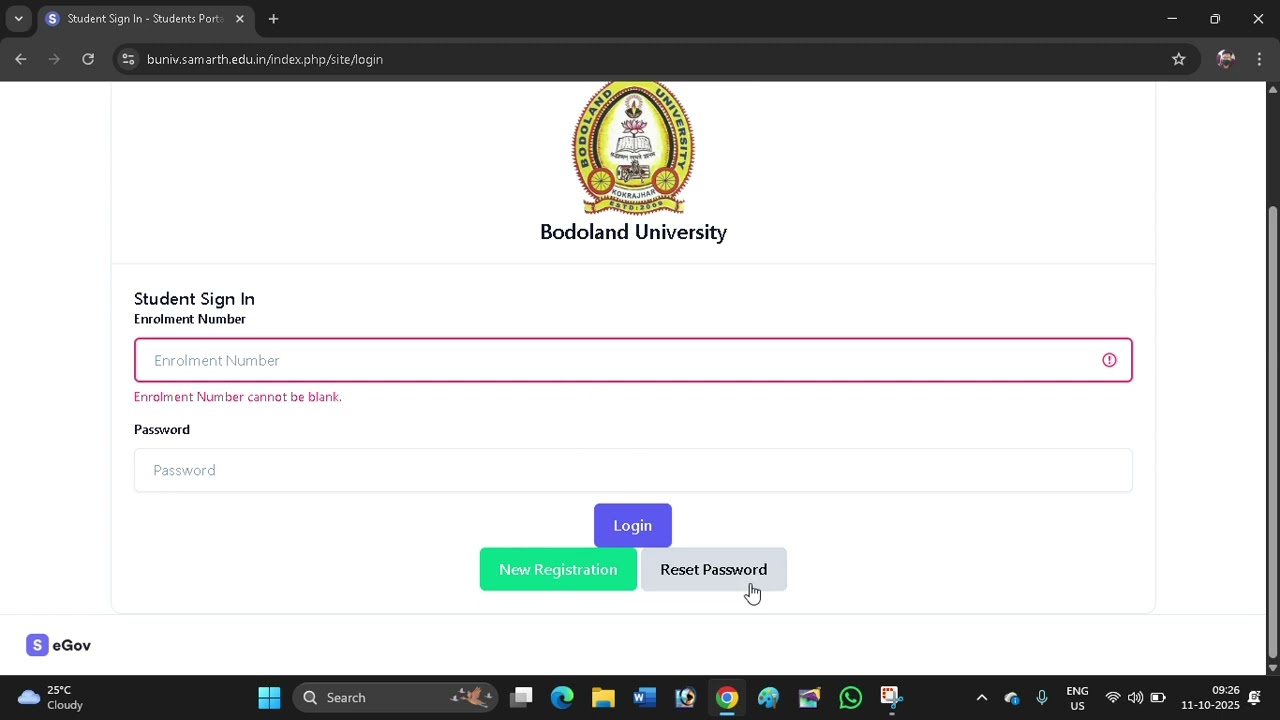Click the address bar URL
Viewport: 1280px width, 720px height.
point(265,59)
